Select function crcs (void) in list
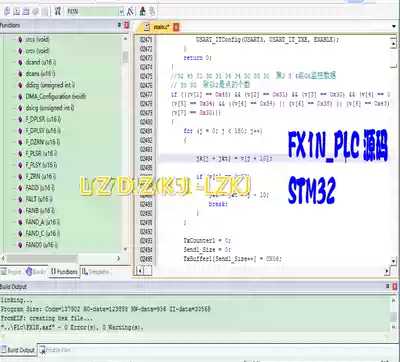Viewport: 400px width, 362px height. tap(37, 39)
